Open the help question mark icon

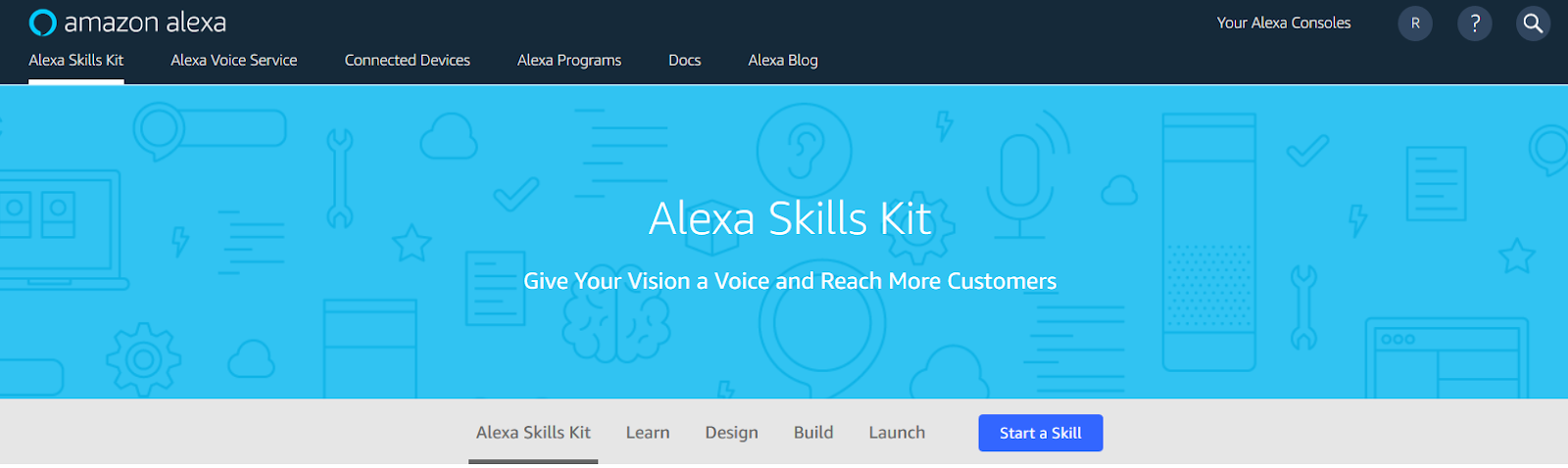click(x=1475, y=23)
